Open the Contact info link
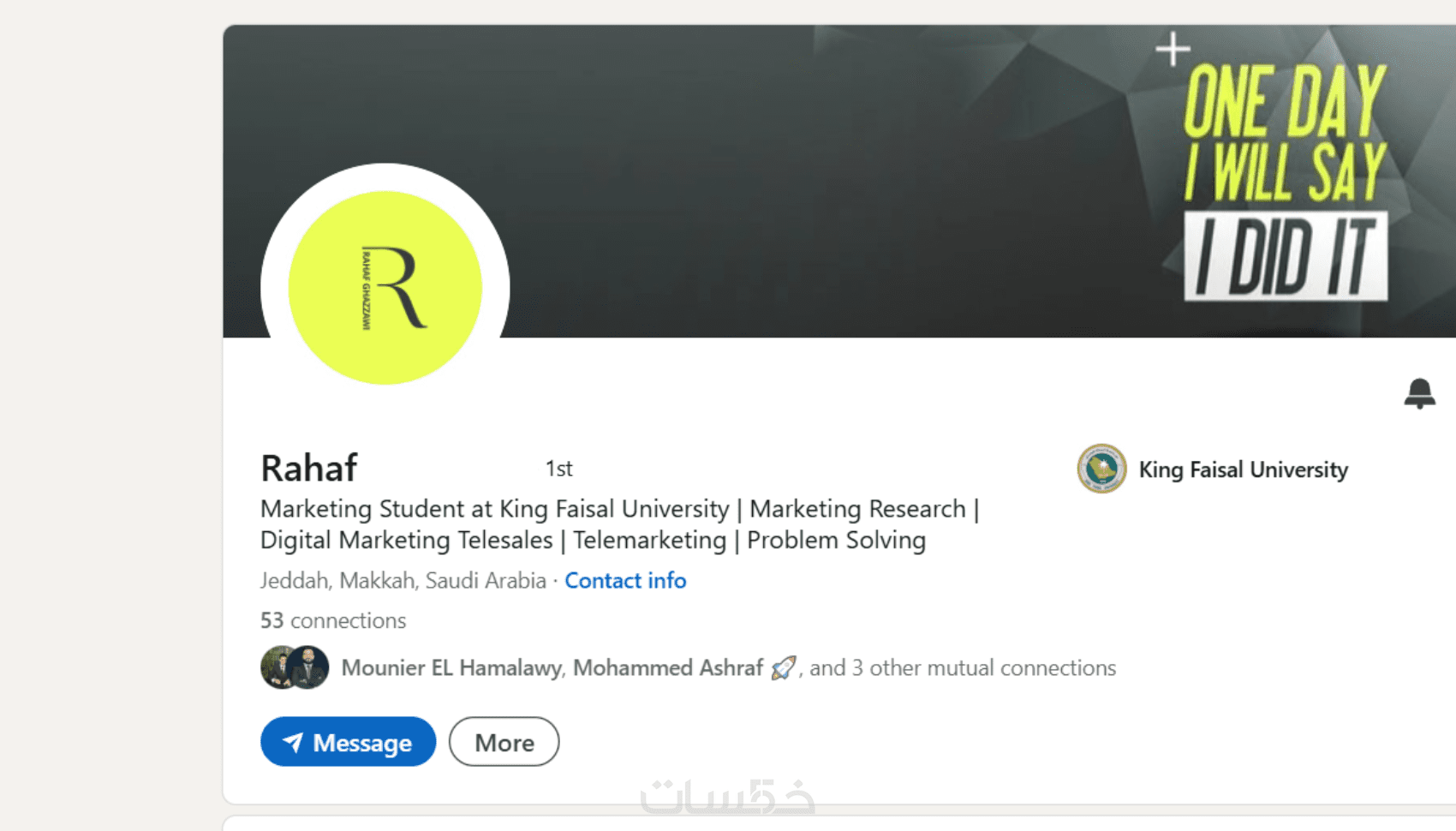The width and height of the screenshot is (1456, 831). (625, 581)
